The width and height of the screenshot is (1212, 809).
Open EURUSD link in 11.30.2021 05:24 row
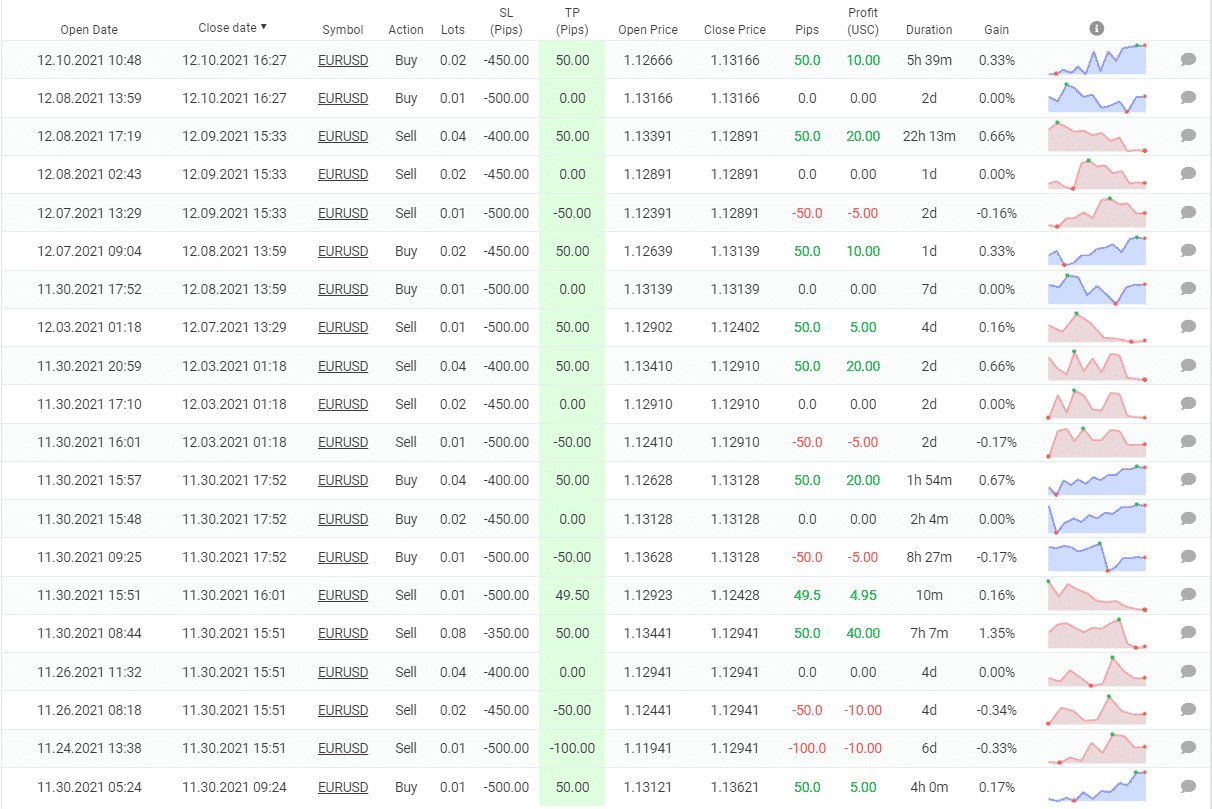(343, 787)
